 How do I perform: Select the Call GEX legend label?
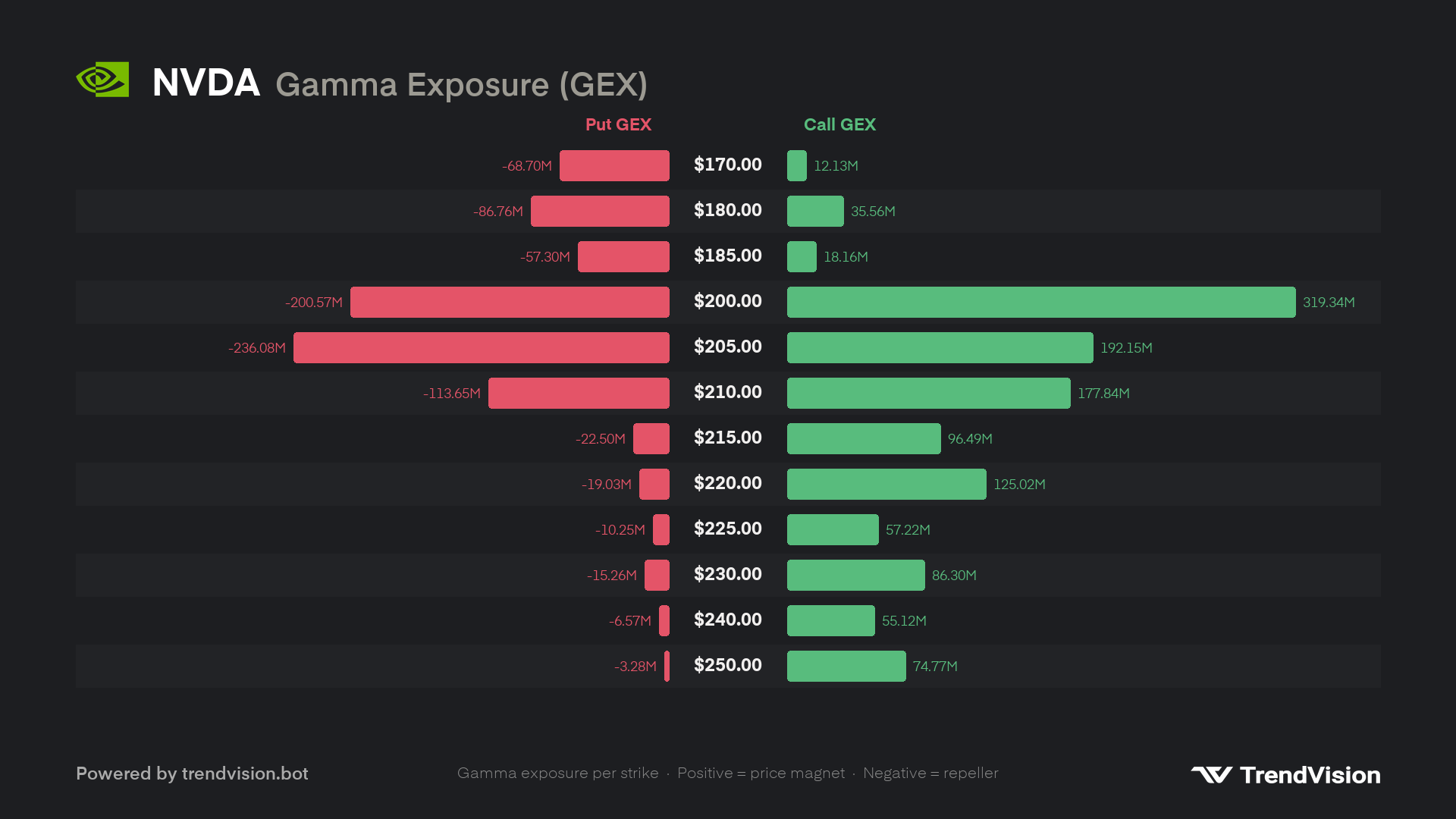(839, 124)
